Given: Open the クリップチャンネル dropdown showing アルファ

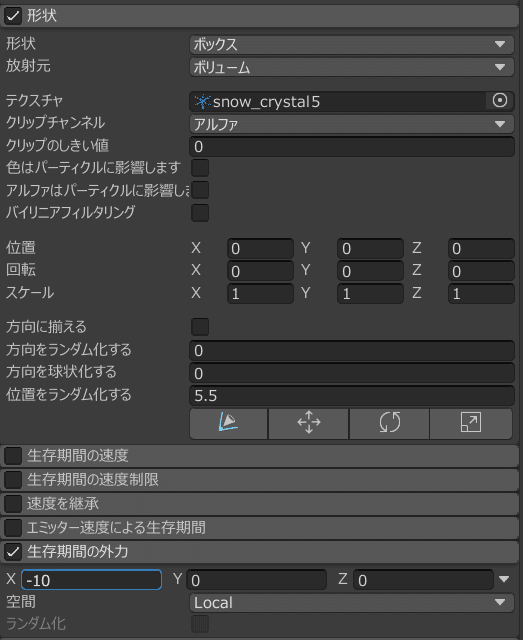Looking at the screenshot, I should click(352, 124).
